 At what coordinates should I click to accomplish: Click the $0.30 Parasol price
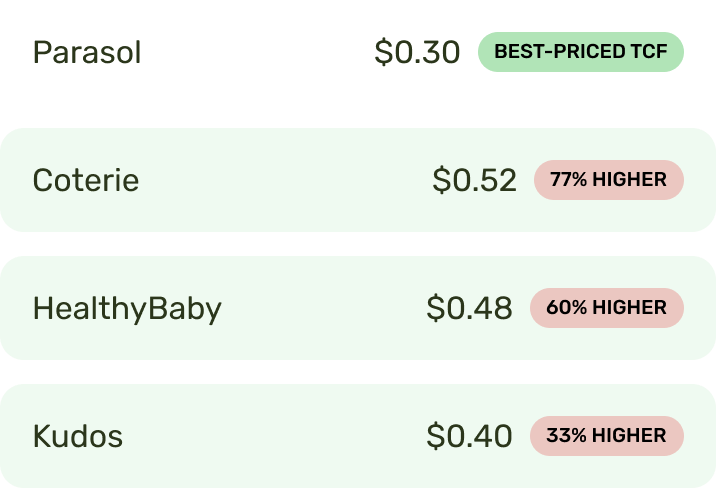(x=417, y=52)
